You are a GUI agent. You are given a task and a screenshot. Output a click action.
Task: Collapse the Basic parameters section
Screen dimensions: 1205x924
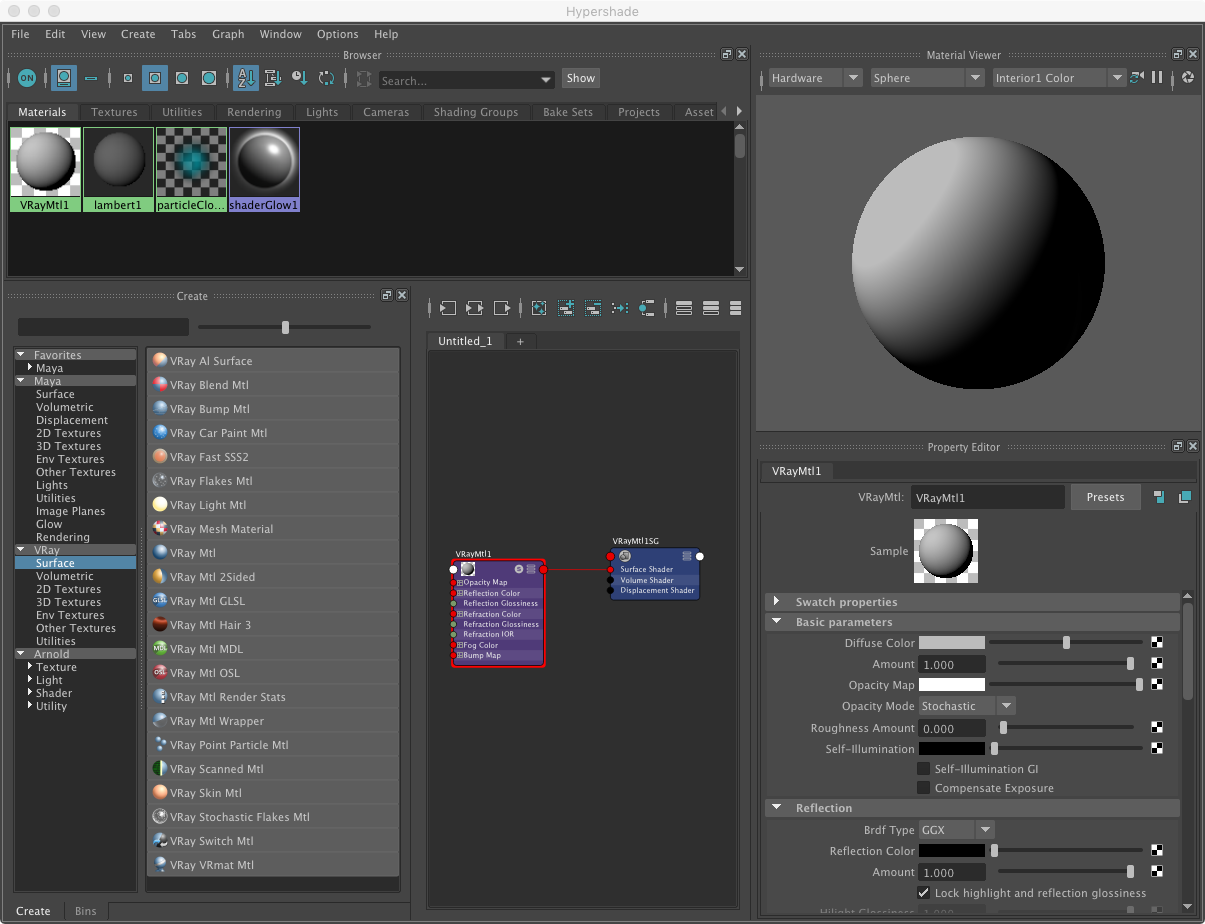(776, 621)
